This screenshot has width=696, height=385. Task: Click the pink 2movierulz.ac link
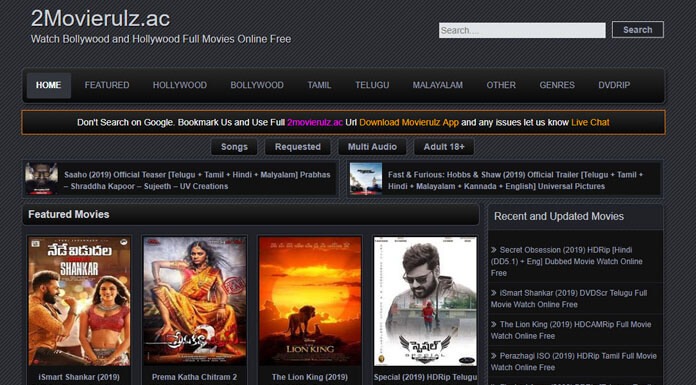click(x=315, y=123)
